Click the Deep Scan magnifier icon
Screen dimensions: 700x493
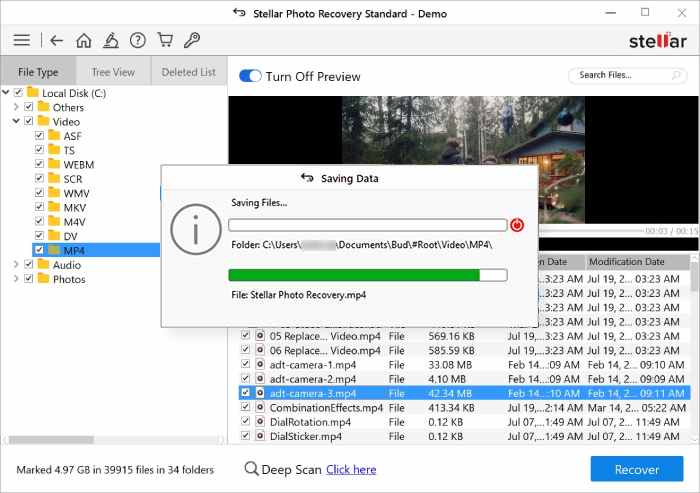click(x=251, y=469)
